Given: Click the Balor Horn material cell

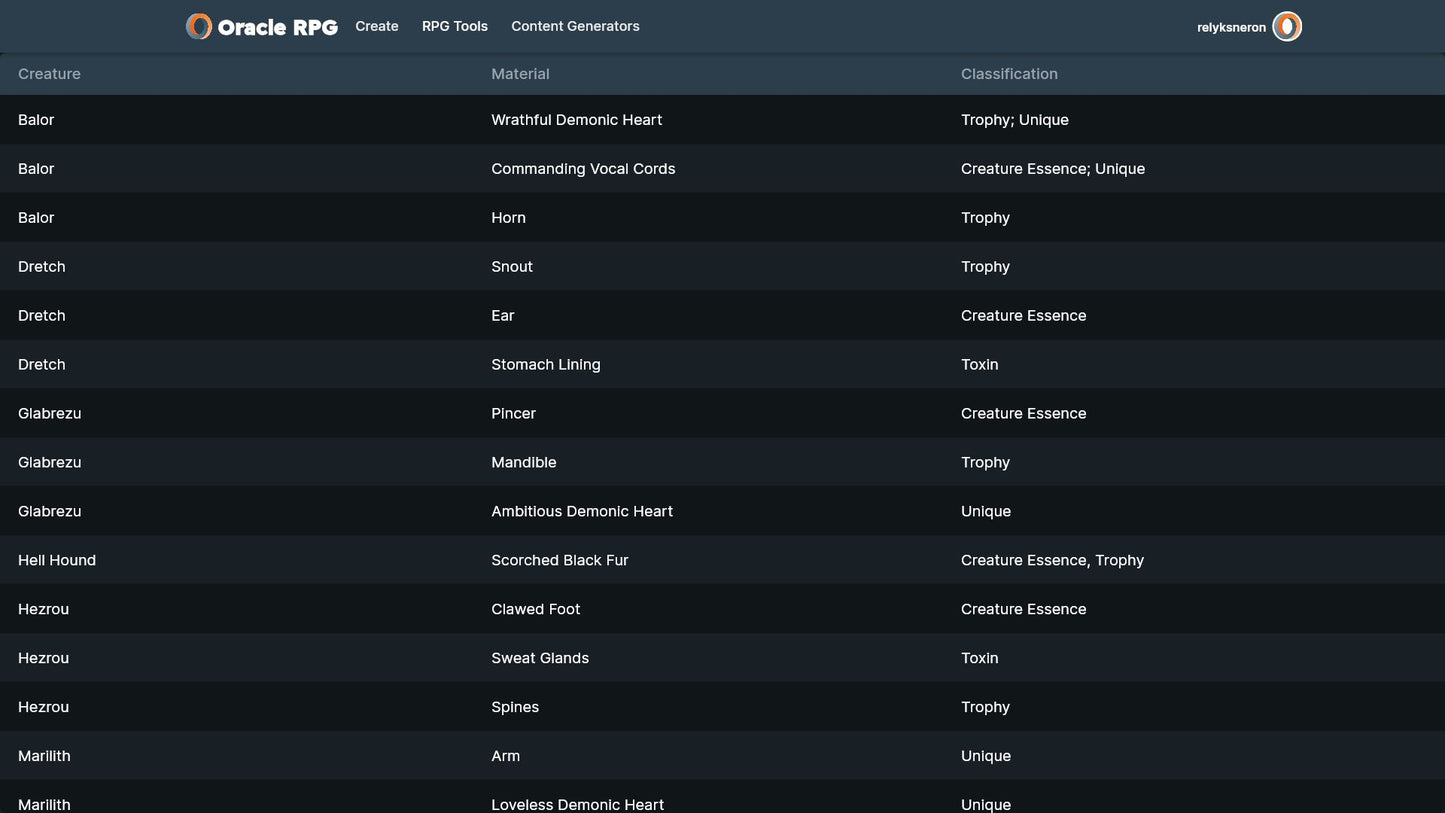Looking at the screenshot, I should (508, 218).
